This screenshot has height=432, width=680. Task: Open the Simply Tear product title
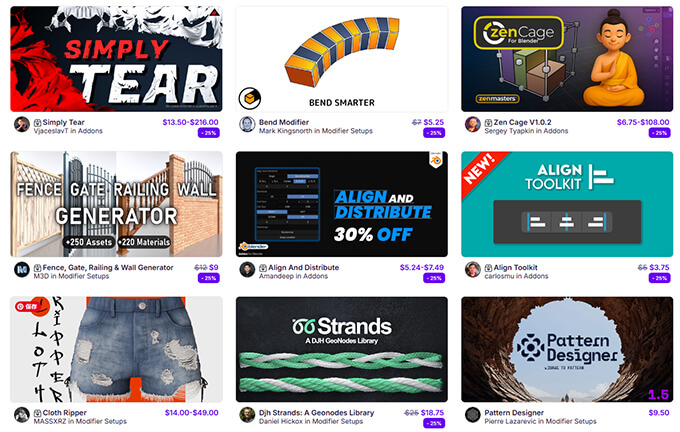[63, 122]
